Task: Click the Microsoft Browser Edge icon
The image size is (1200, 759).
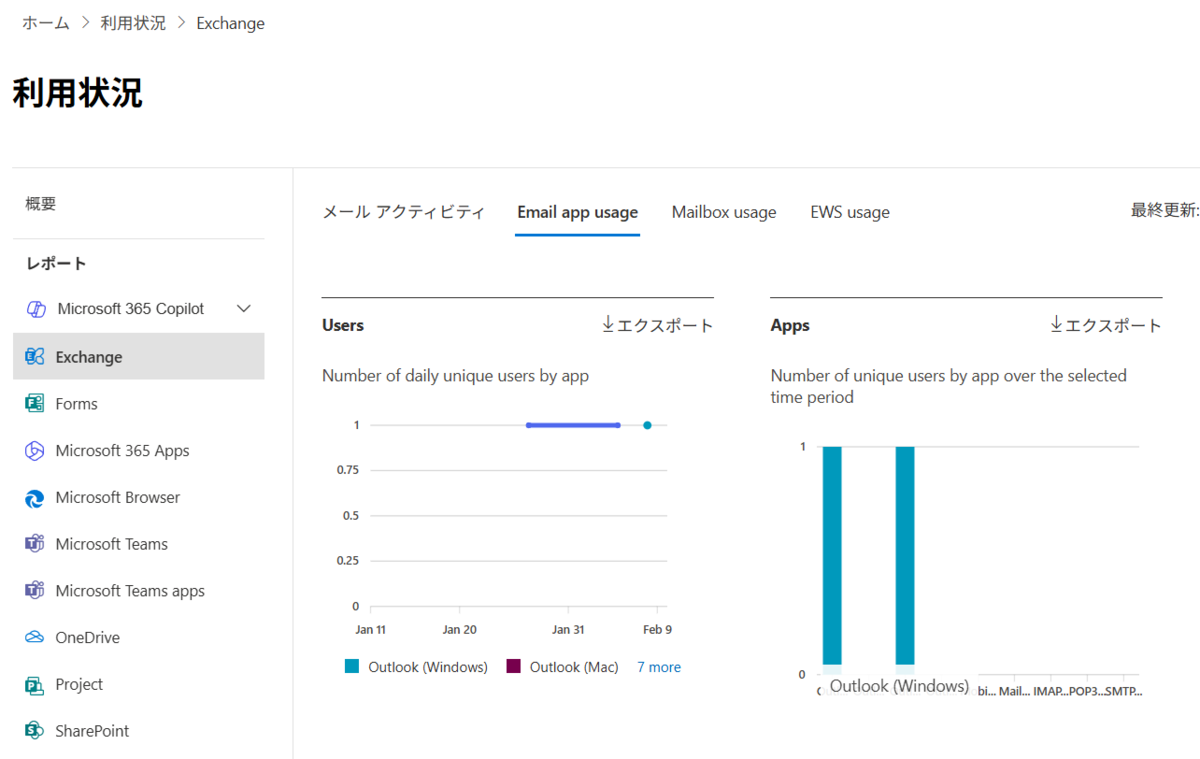Action: coord(35,498)
